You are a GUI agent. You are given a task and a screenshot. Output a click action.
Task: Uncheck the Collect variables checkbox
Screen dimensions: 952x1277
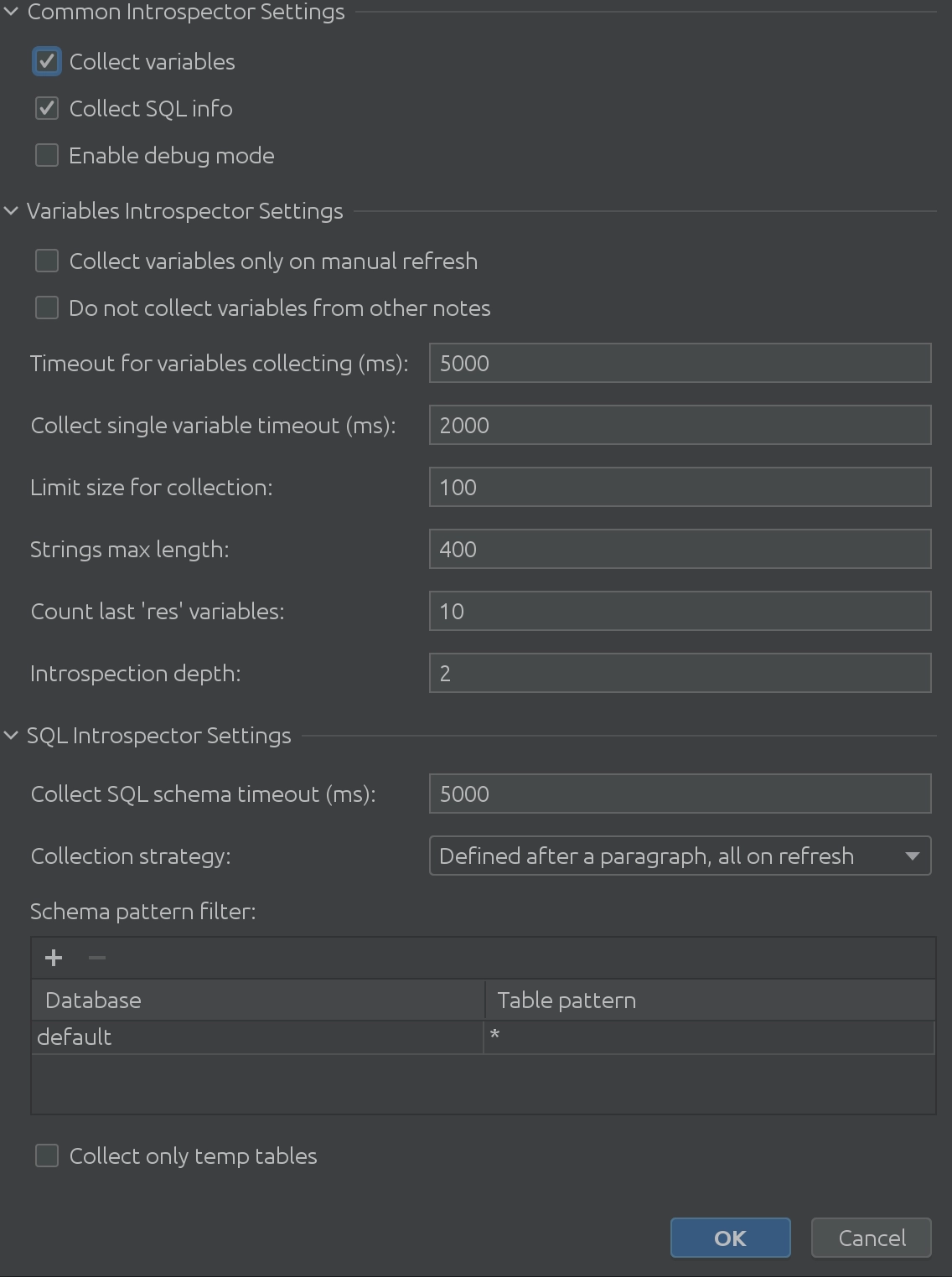[x=47, y=62]
